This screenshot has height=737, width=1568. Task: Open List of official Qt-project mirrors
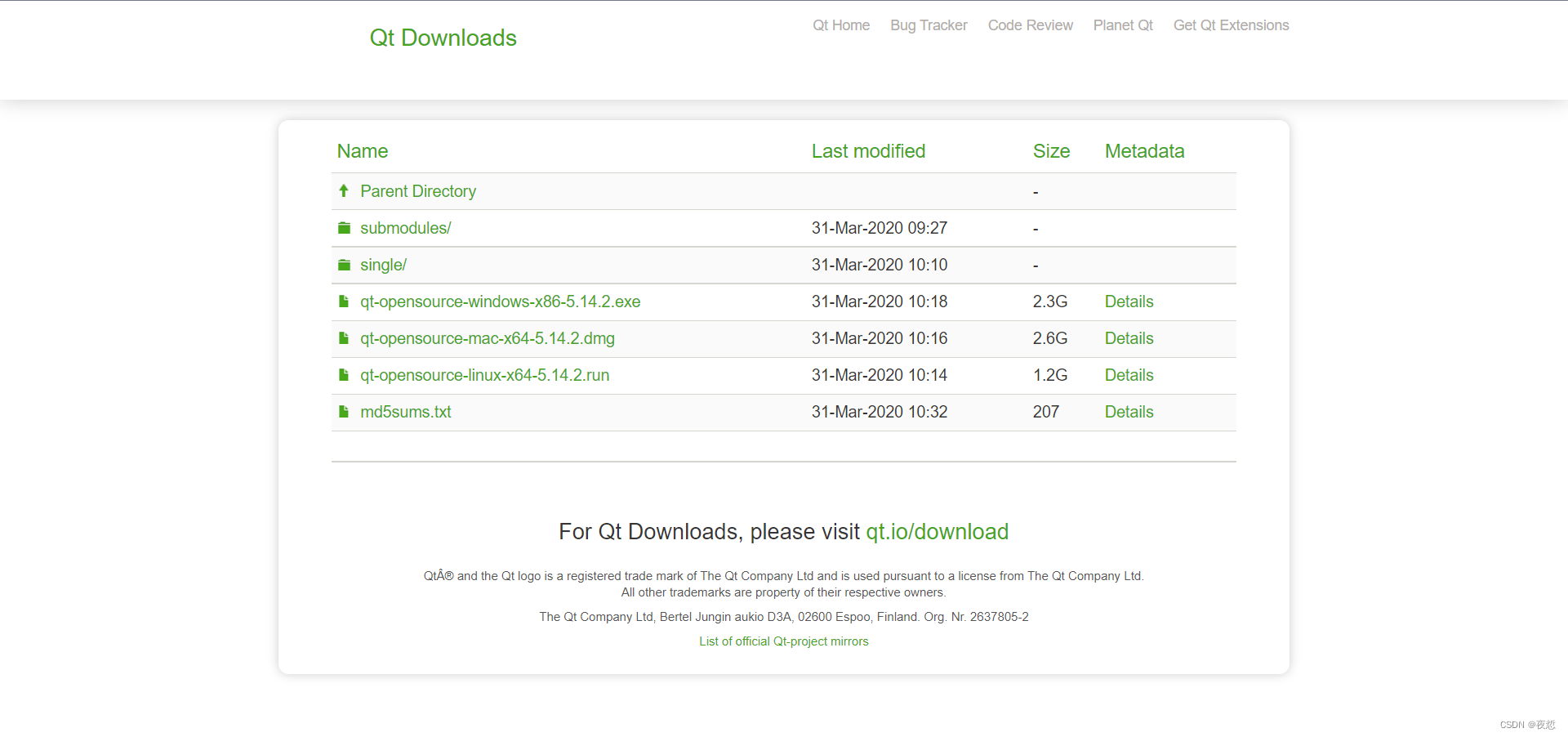point(783,641)
